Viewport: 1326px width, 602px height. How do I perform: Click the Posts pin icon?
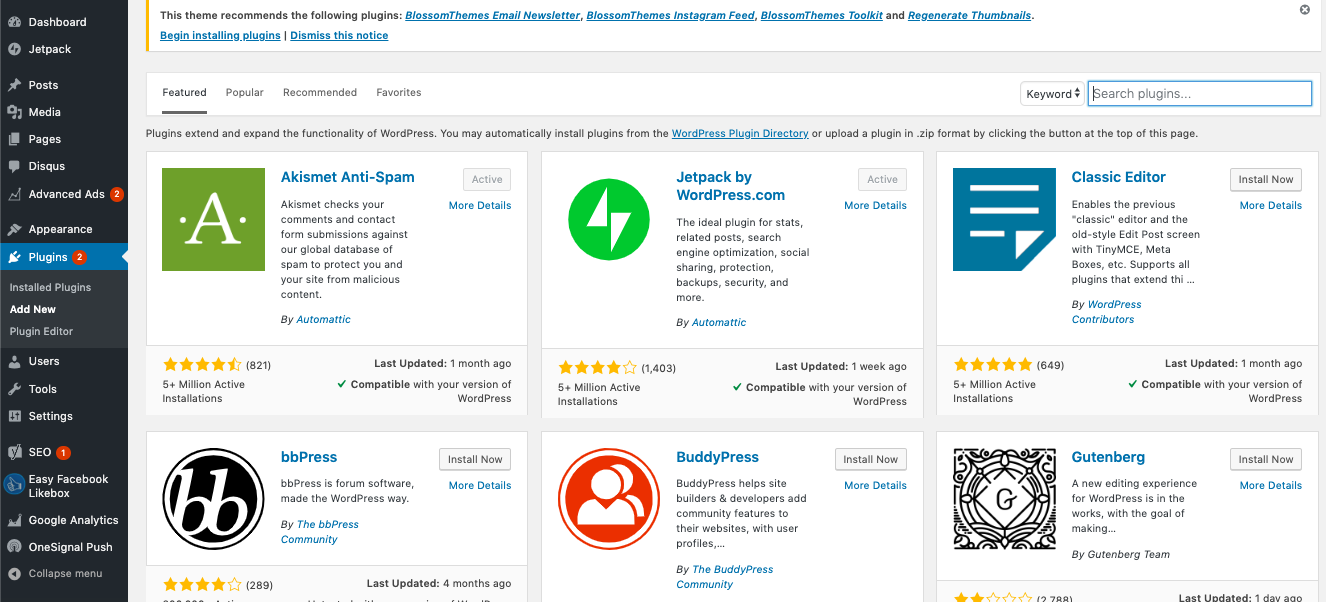coord(14,85)
